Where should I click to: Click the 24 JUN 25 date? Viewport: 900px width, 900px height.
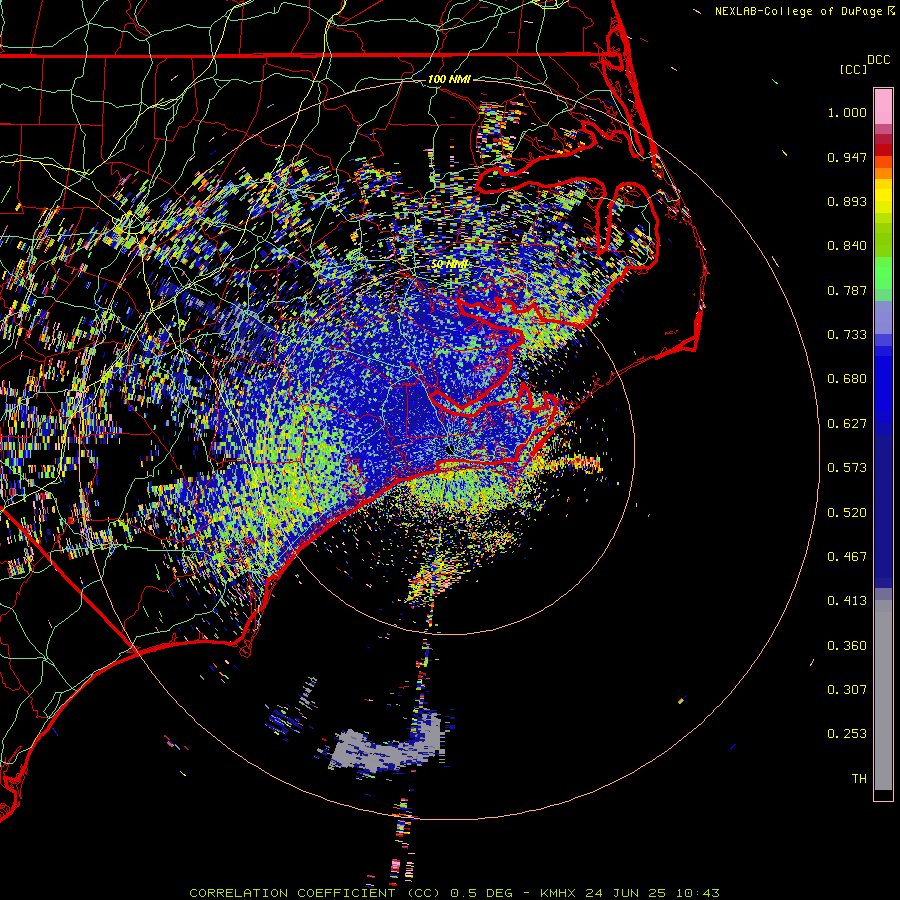(626, 893)
